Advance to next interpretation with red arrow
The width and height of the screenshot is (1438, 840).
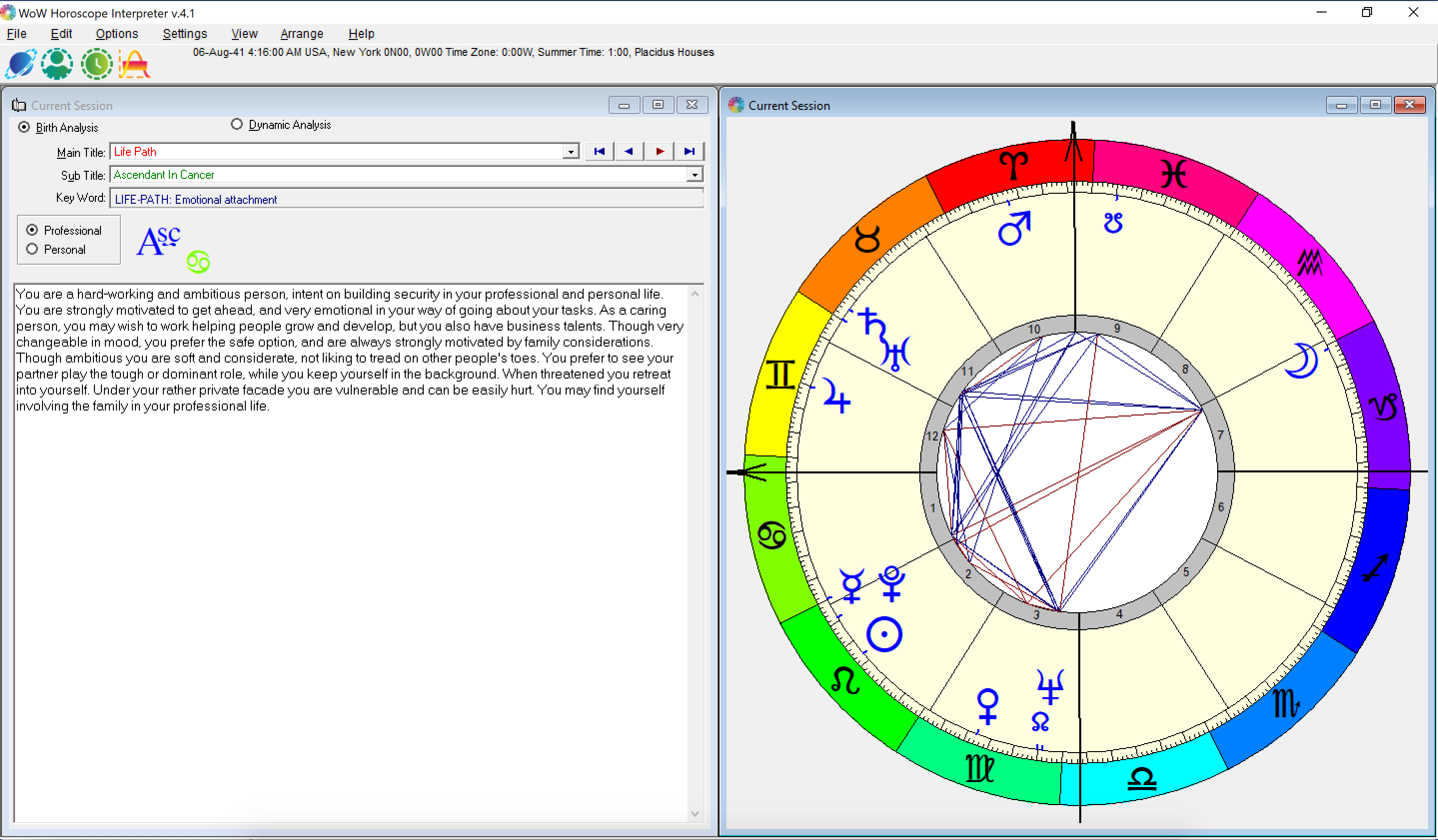pyautogui.click(x=660, y=152)
